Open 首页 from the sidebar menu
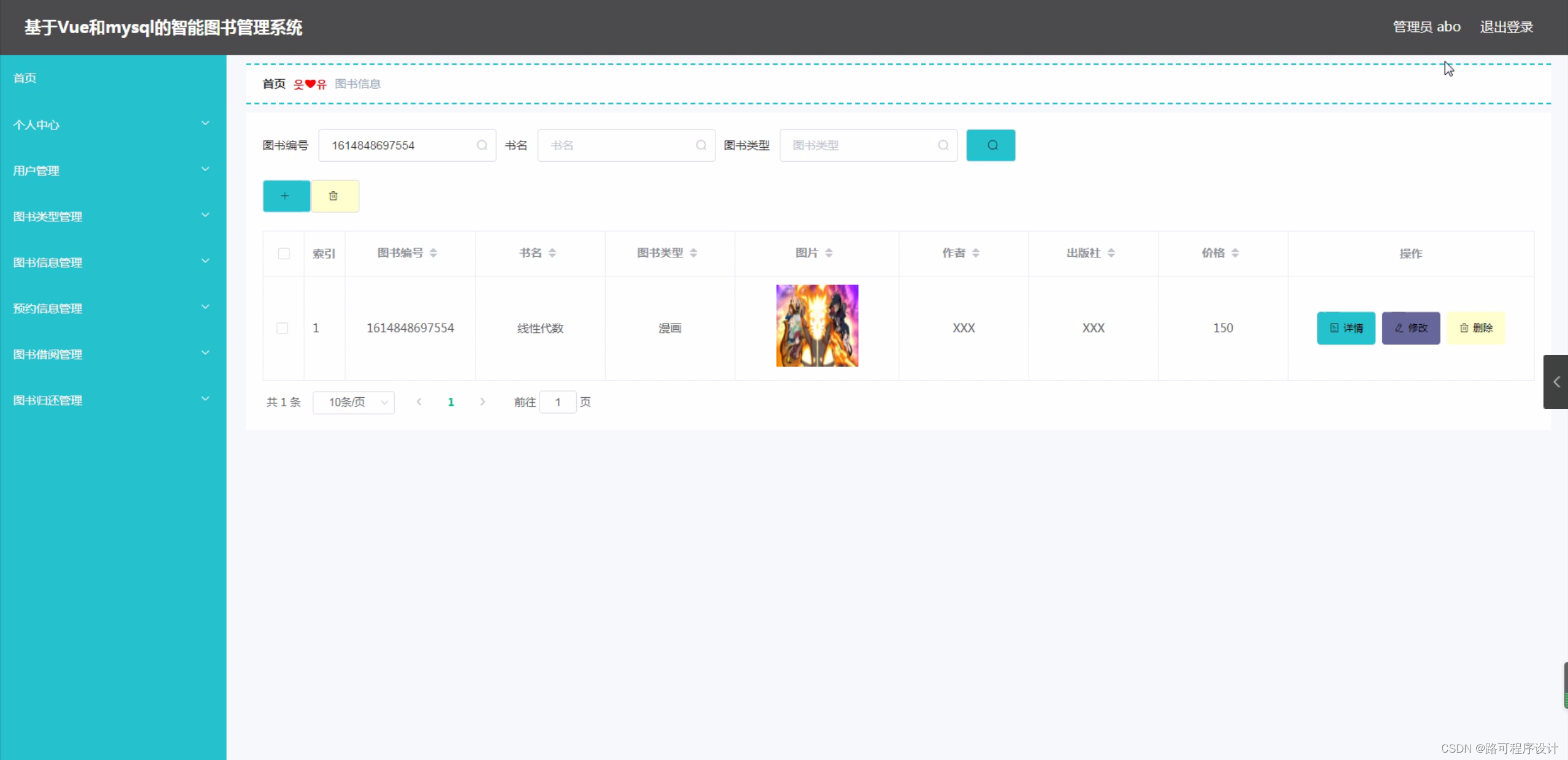Image resolution: width=1568 pixels, height=760 pixels. coord(24,78)
